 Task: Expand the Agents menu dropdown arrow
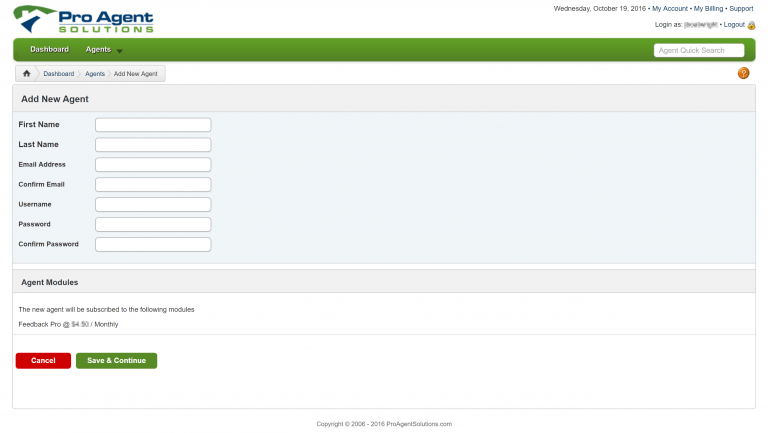click(119, 50)
